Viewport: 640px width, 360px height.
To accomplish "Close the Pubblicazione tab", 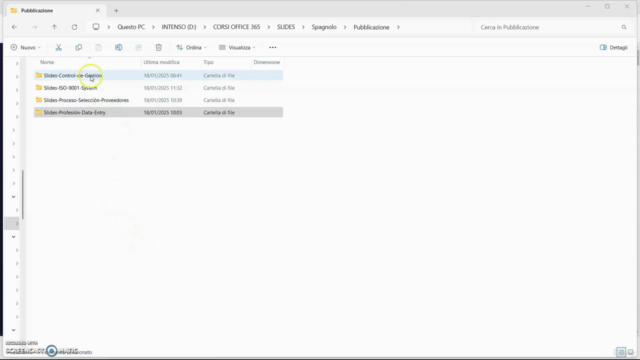I will (98, 10).
